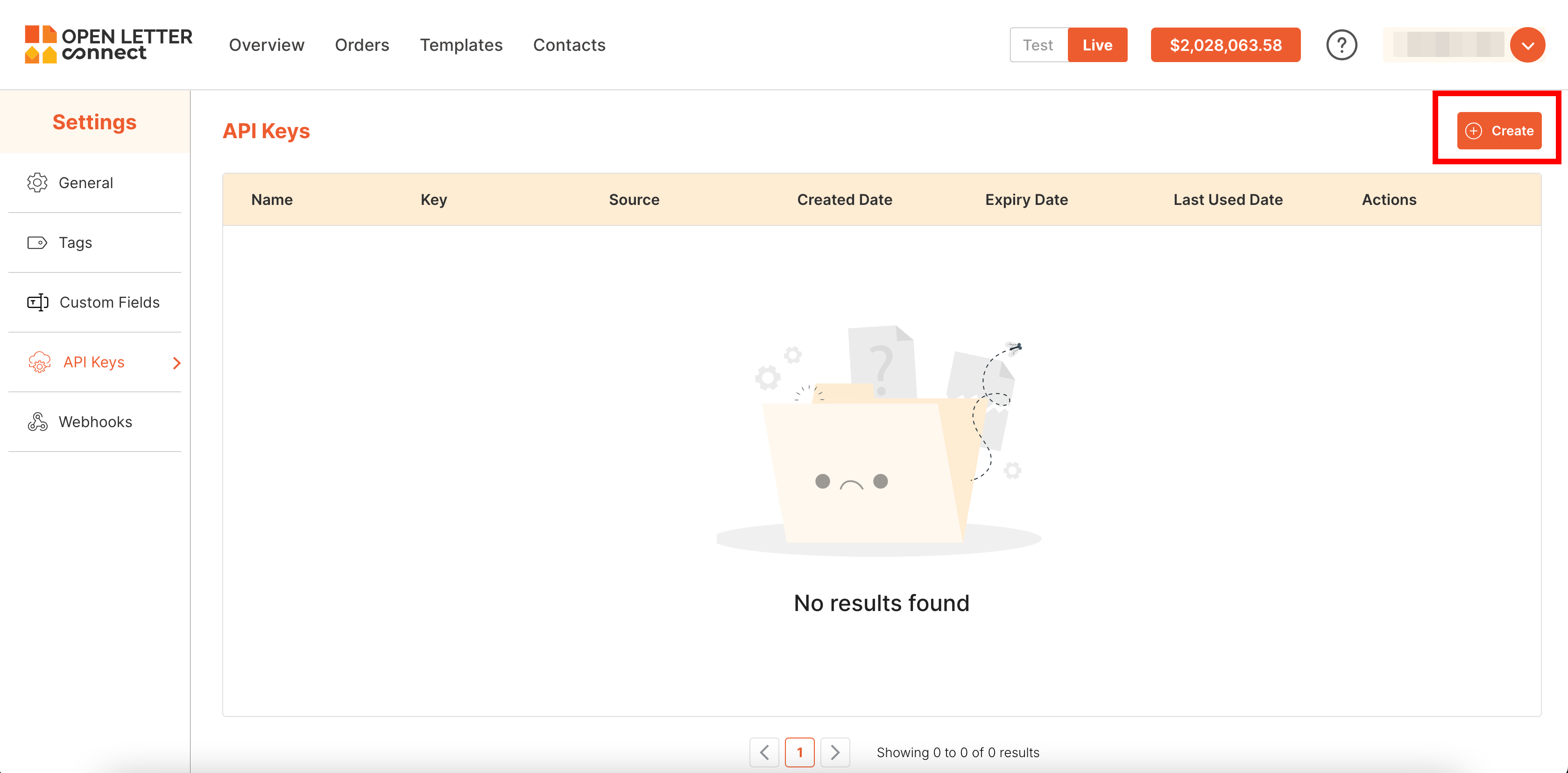Click the $2,028,063.58 balance button
The width and height of the screenshot is (1568, 773).
1225,45
